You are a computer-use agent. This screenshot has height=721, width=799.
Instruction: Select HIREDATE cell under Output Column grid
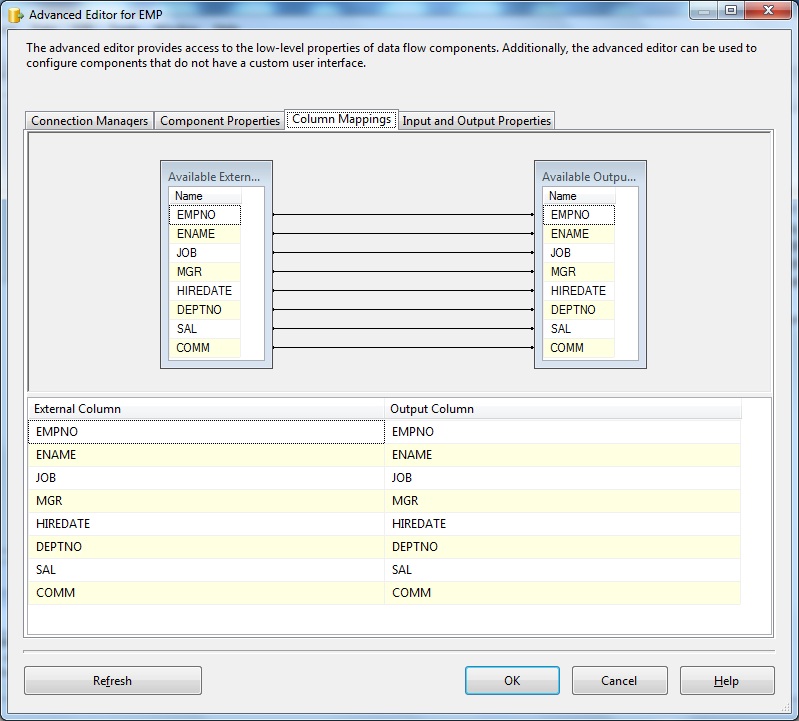tap(563, 523)
